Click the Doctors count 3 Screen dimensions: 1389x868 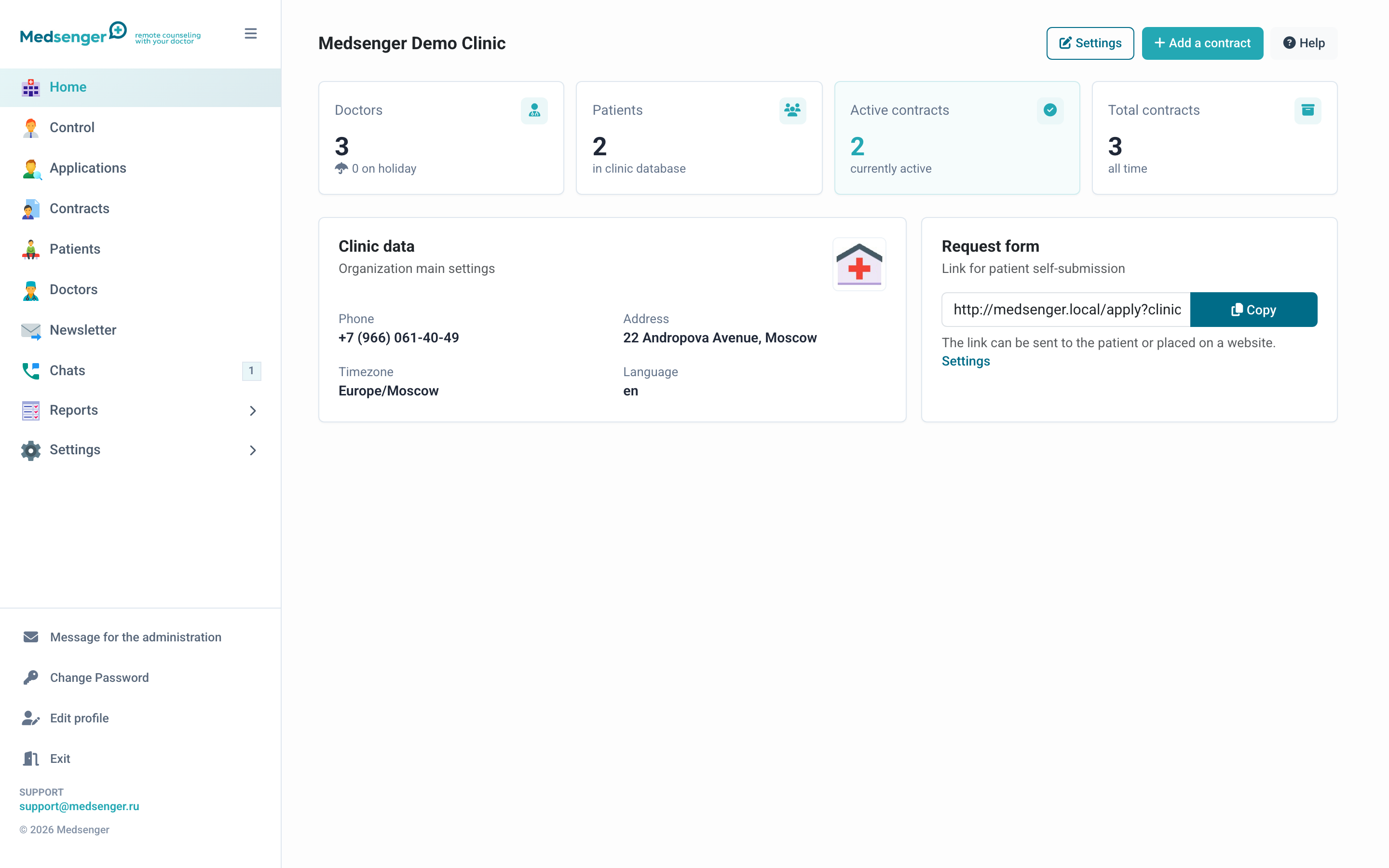341,147
